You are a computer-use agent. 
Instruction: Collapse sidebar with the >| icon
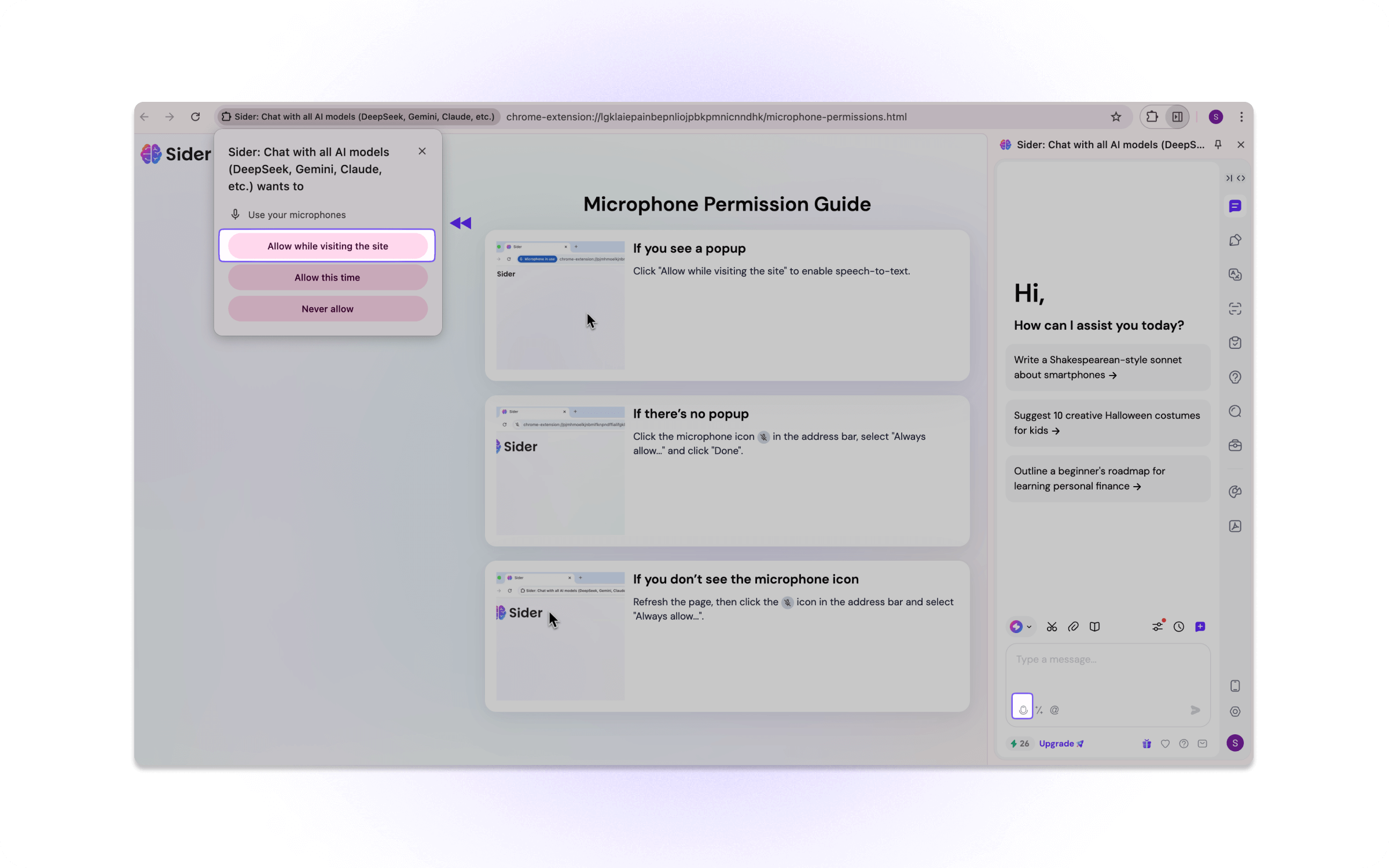1229,178
